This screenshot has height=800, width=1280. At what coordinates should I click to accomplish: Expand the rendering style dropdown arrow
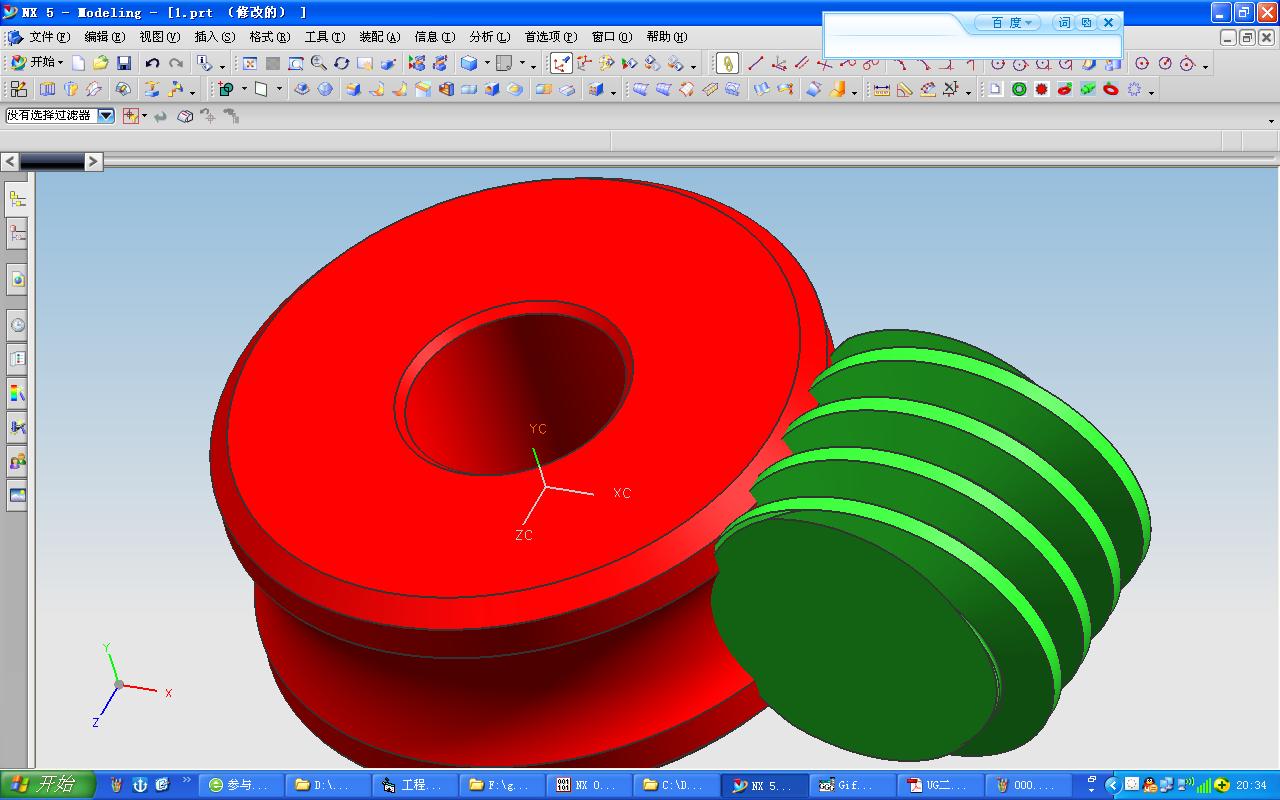click(x=487, y=63)
